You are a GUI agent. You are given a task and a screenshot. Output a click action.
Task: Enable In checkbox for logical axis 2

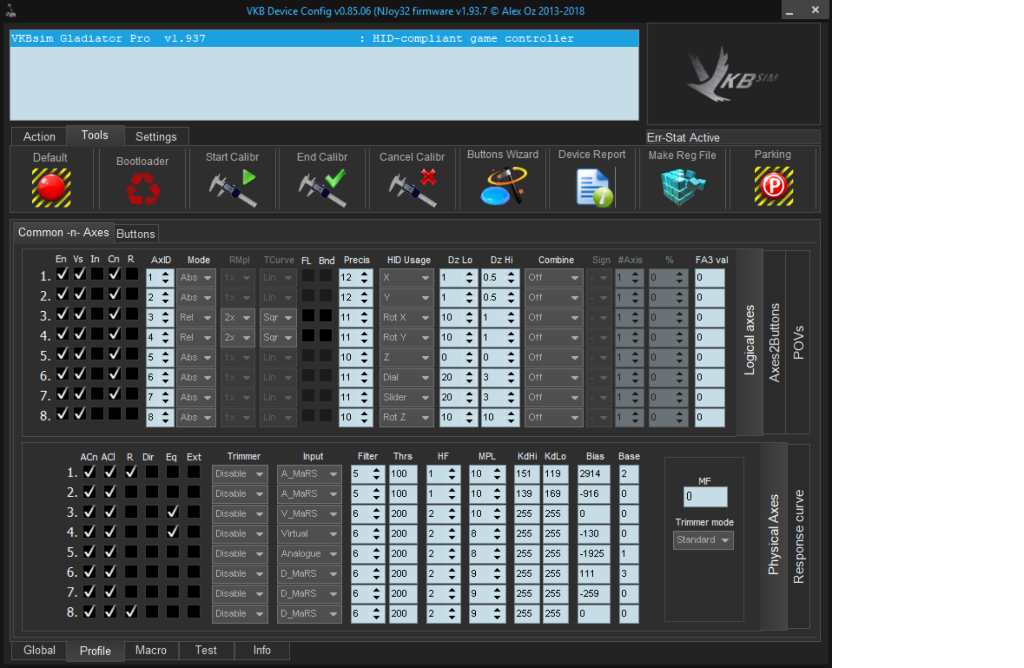coord(97,295)
